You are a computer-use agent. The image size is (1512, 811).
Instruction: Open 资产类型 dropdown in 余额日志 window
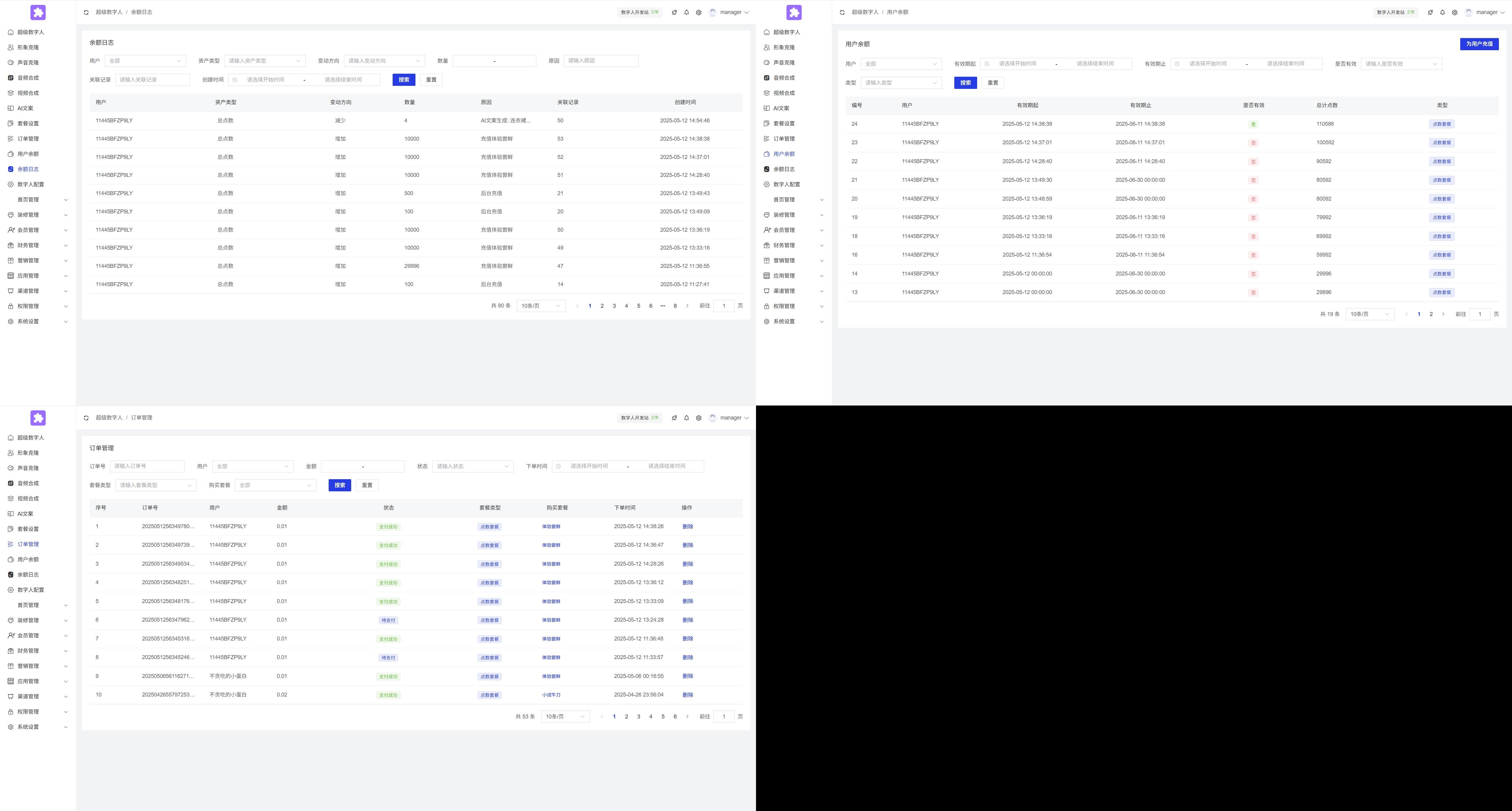(x=265, y=61)
